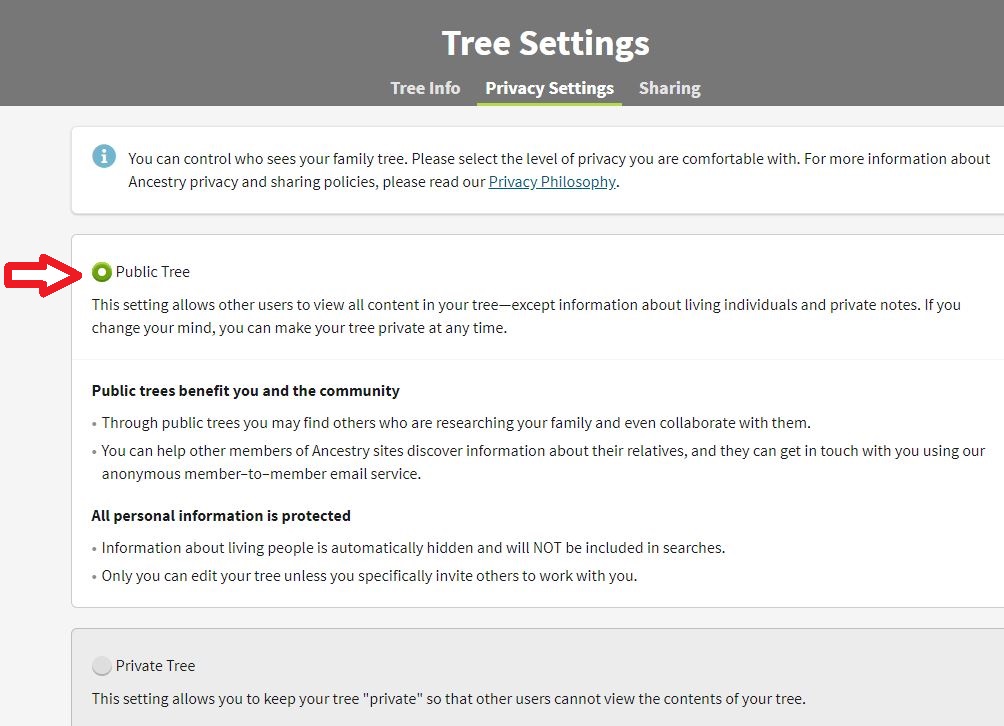
Task: Select the Privacy Settings tab
Action: 549,88
